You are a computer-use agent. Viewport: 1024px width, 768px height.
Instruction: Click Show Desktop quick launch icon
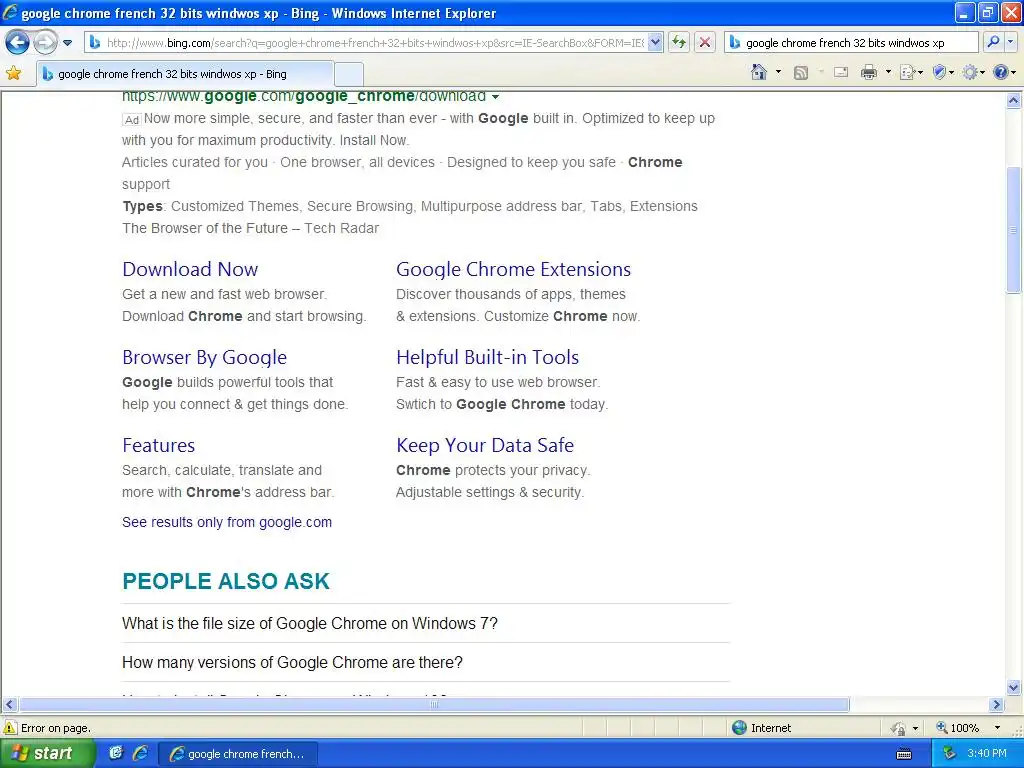[x=116, y=753]
